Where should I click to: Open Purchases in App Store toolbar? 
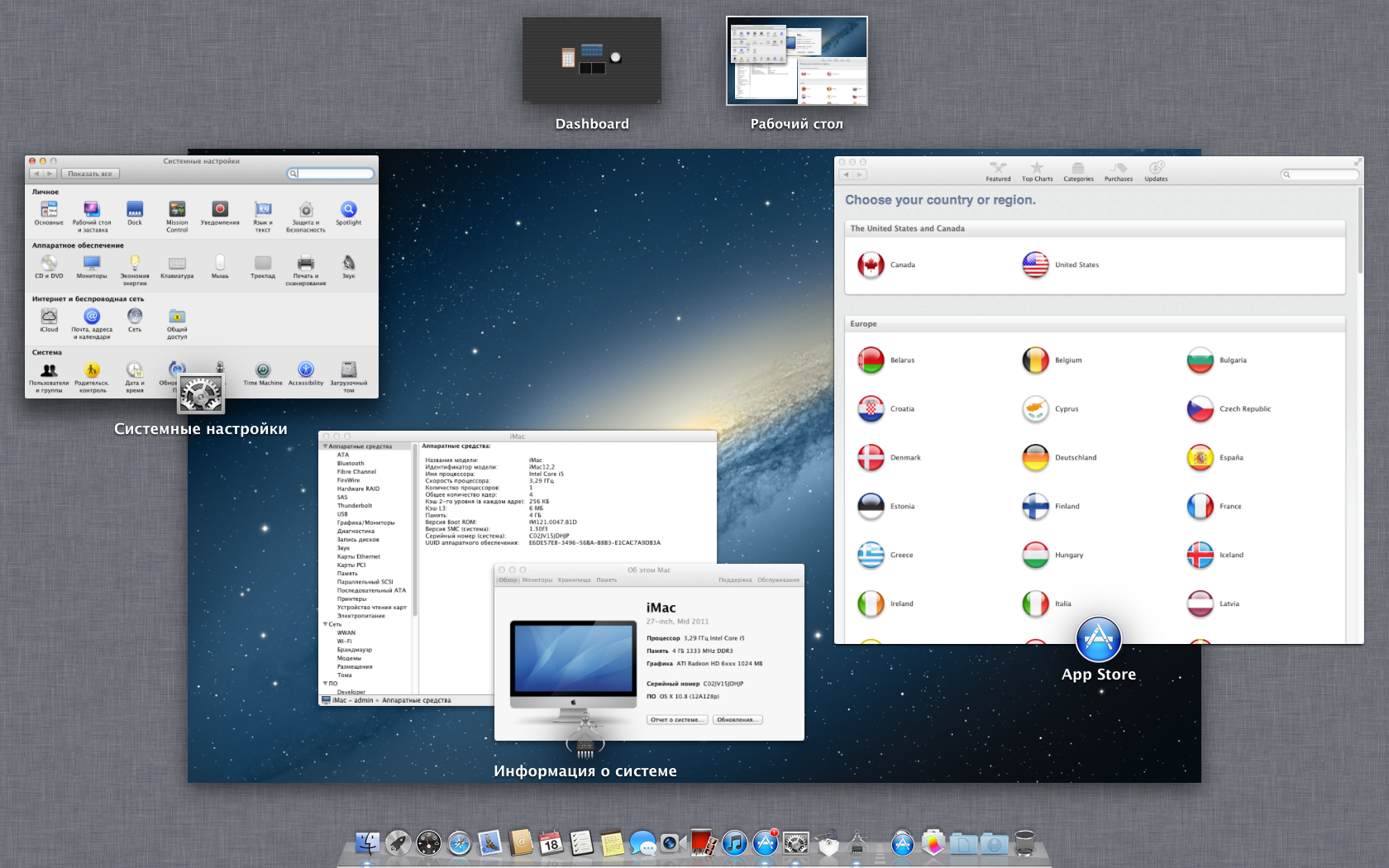(x=1118, y=172)
